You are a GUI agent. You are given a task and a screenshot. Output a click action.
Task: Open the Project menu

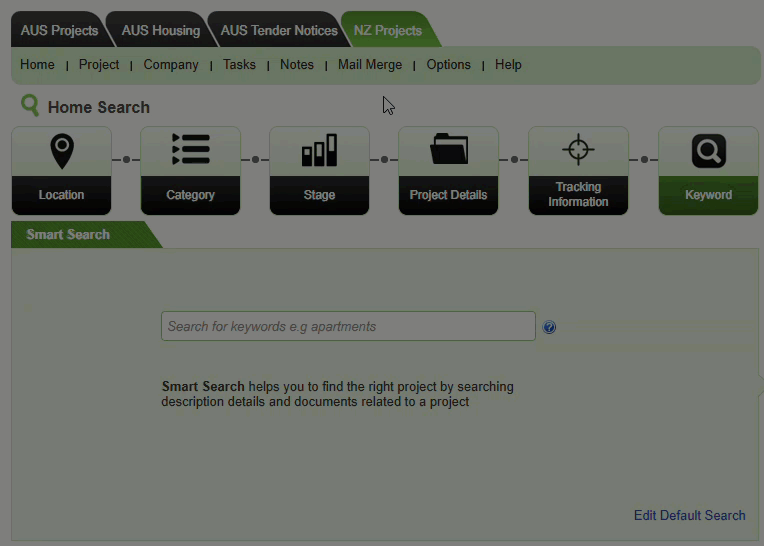(x=99, y=64)
